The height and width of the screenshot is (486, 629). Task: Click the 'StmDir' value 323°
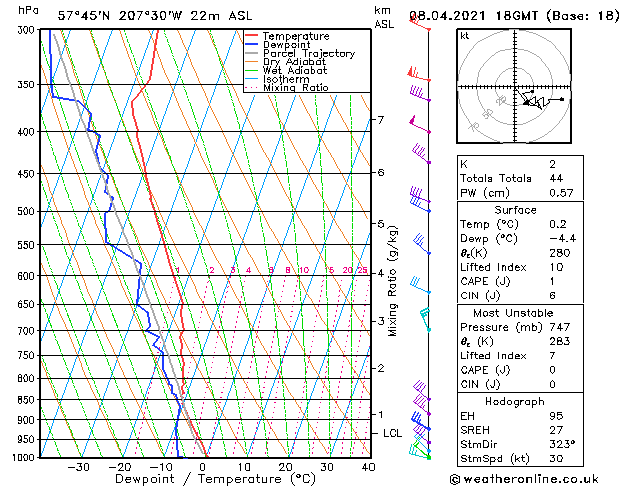click(562, 444)
